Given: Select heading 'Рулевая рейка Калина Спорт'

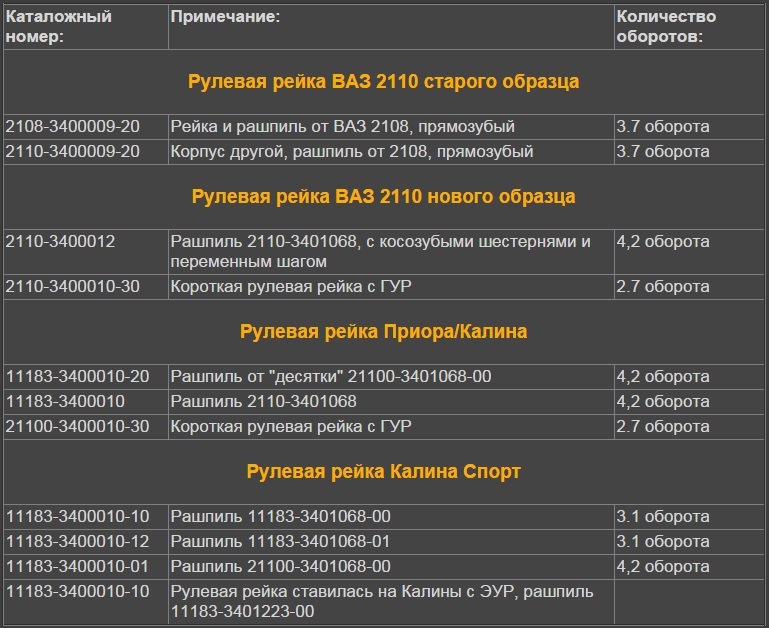Looking at the screenshot, I should (x=384, y=471).
